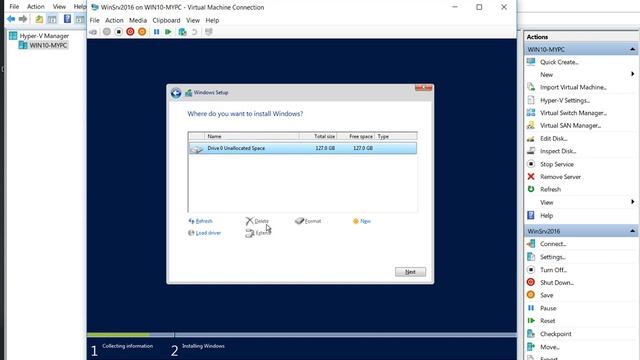640x360 pixels.
Task: Open File menu in Virtual Machine Connection
Action: tap(95, 20)
